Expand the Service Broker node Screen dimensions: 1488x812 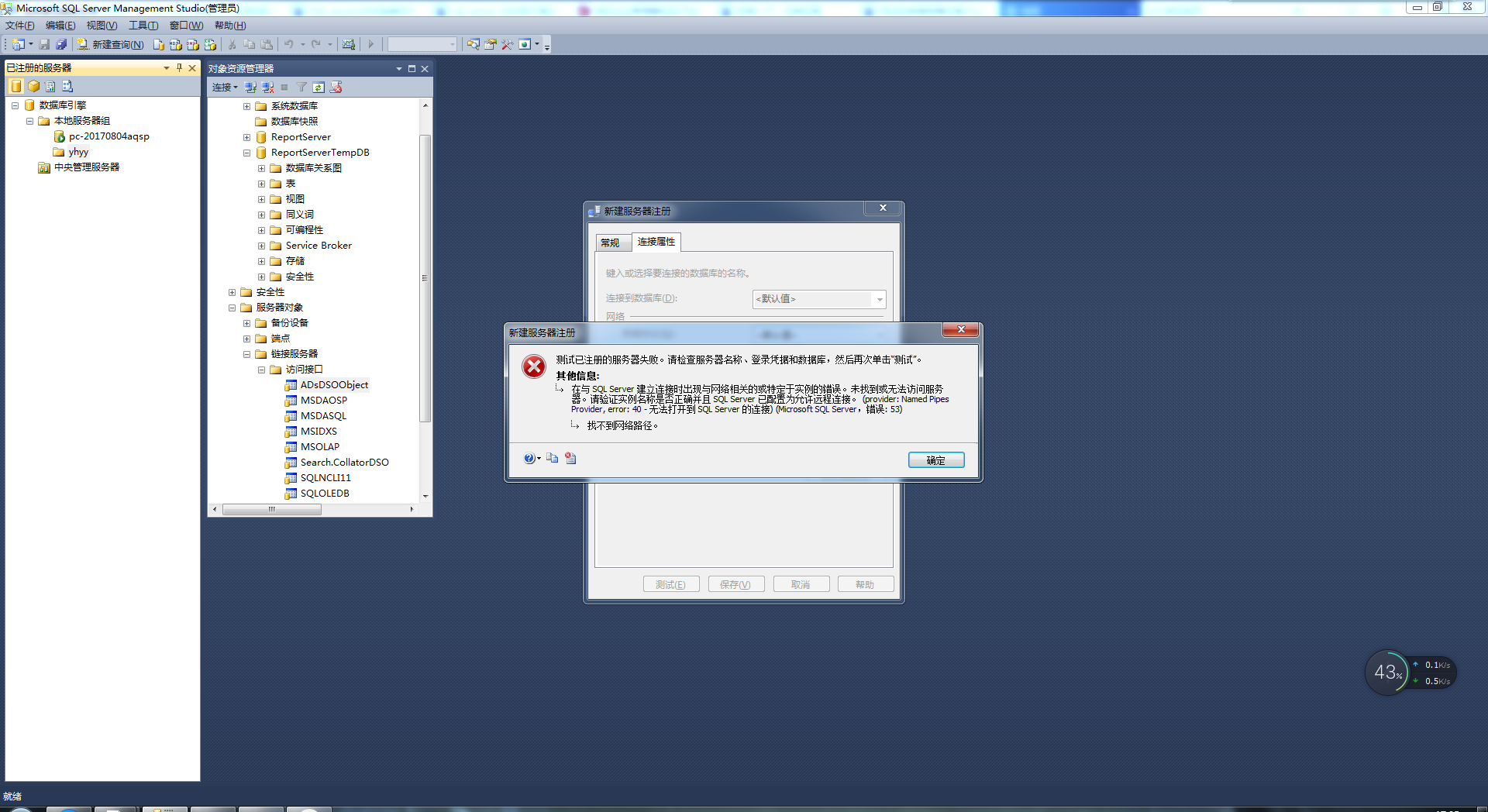[x=261, y=246]
